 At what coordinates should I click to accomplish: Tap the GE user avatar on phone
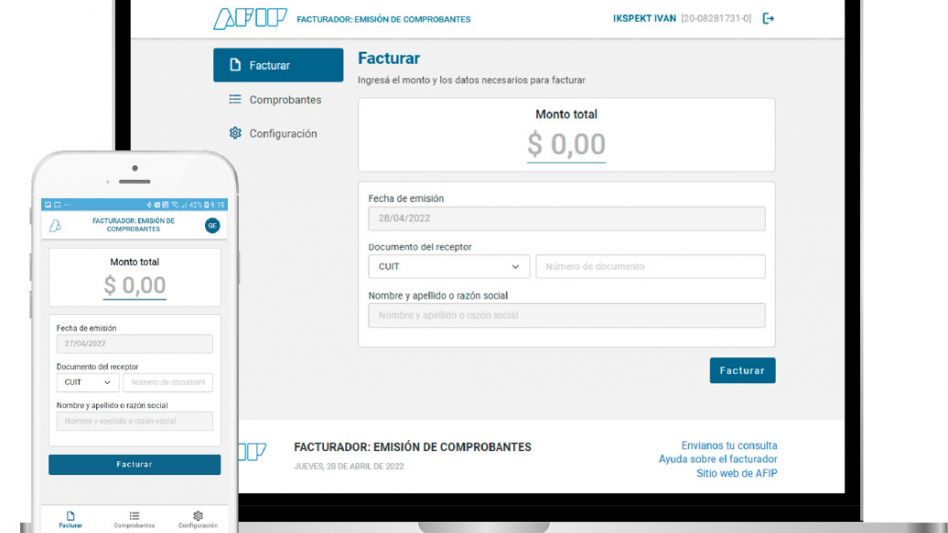(212, 225)
